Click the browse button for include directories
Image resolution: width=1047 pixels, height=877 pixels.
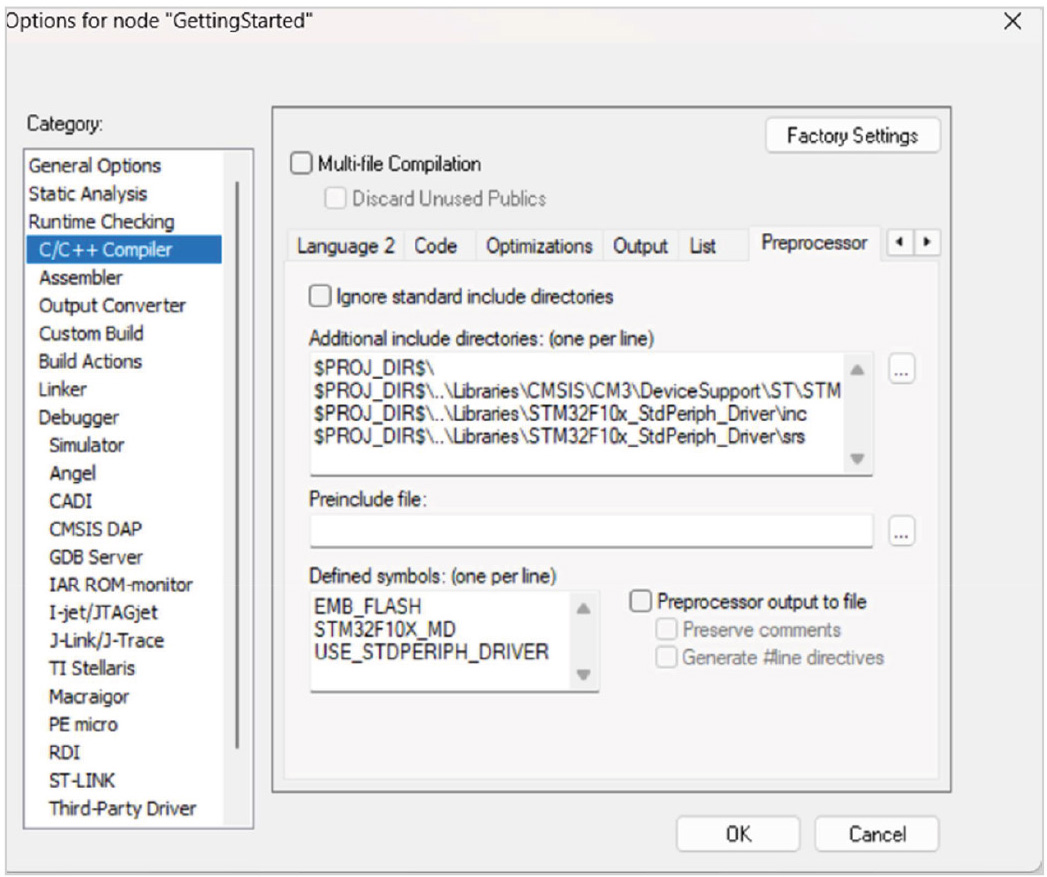tap(901, 371)
